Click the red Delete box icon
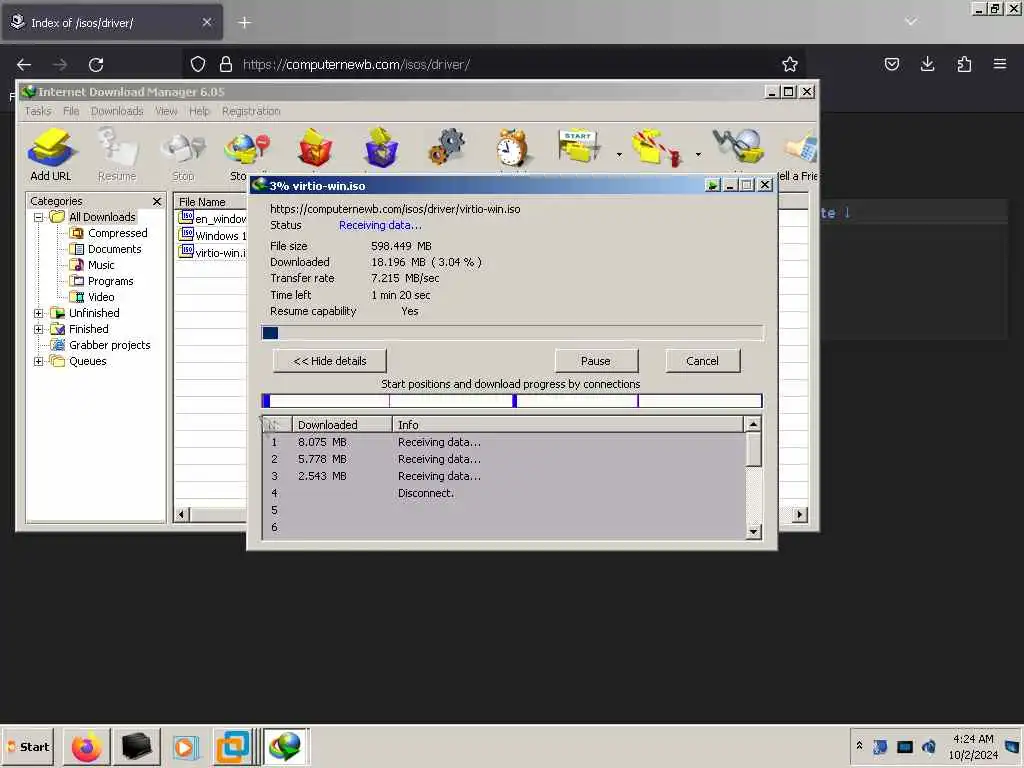Screen dimensions: 1024x768 pos(315,148)
